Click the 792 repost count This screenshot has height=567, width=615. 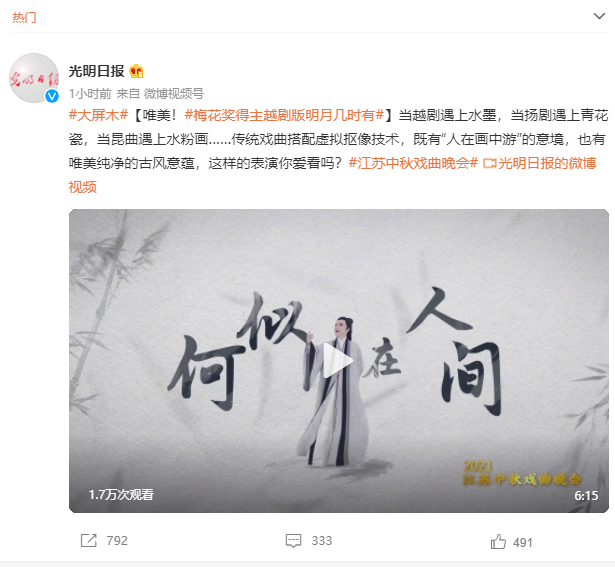click(x=117, y=541)
